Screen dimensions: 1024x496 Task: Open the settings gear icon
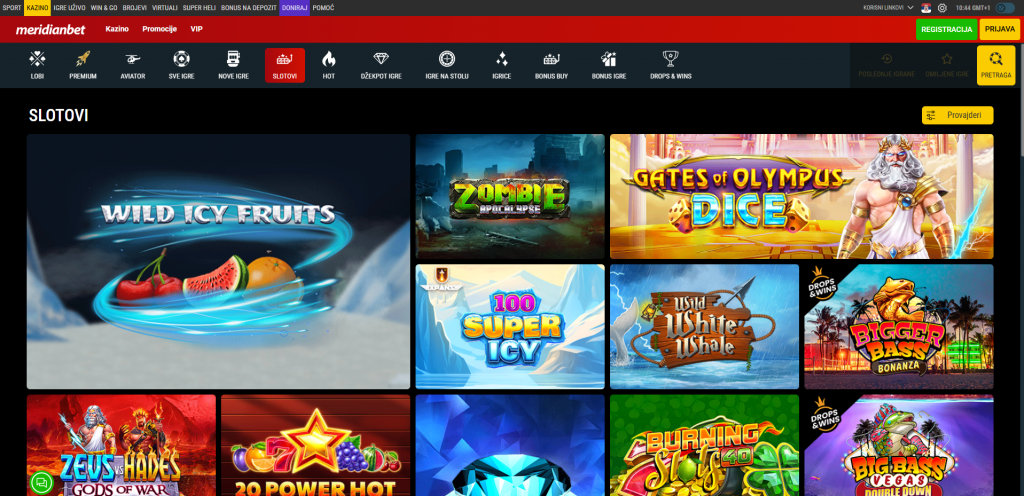click(x=942, y=8)
